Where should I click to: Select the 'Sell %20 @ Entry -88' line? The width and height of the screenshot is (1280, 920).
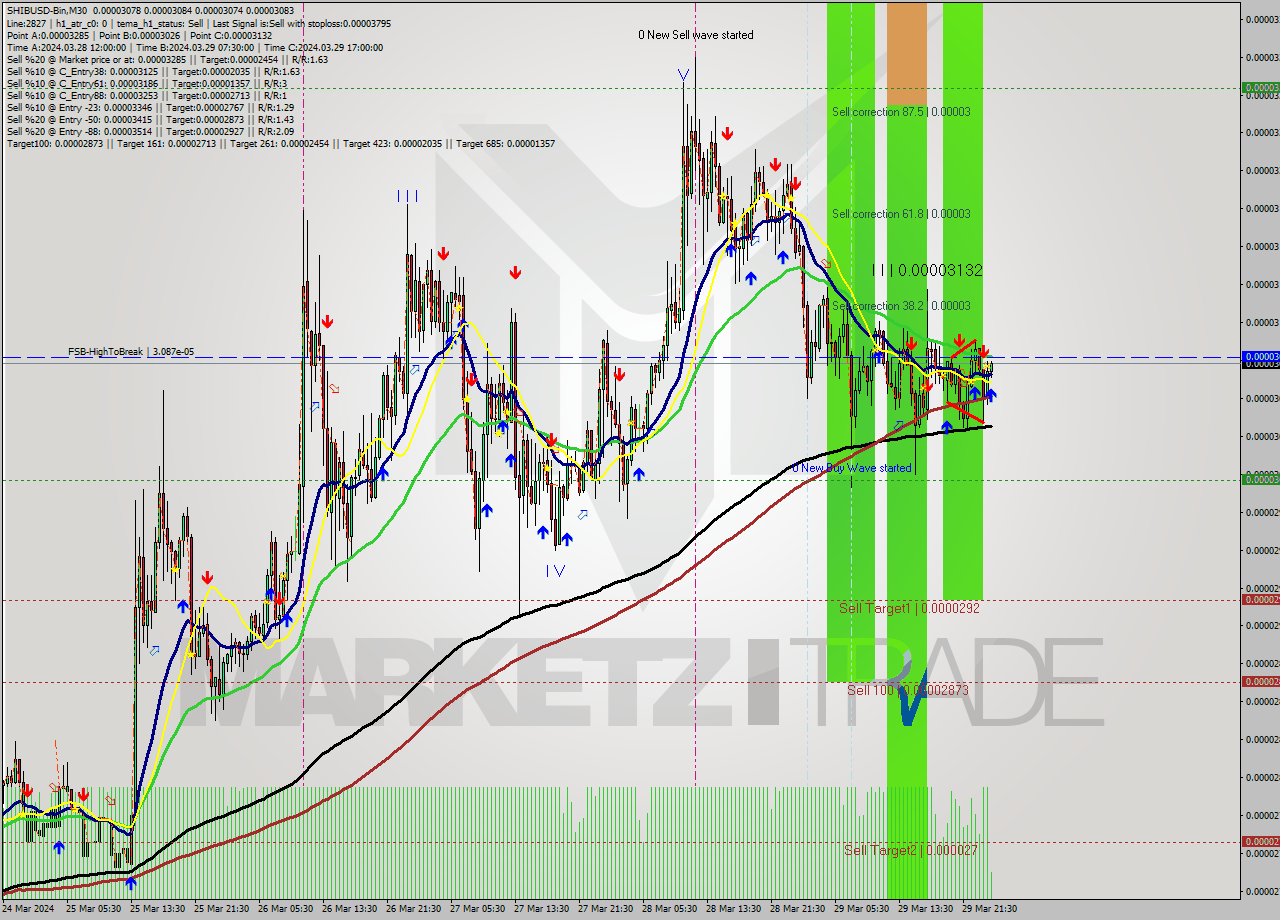coord(150,131)
